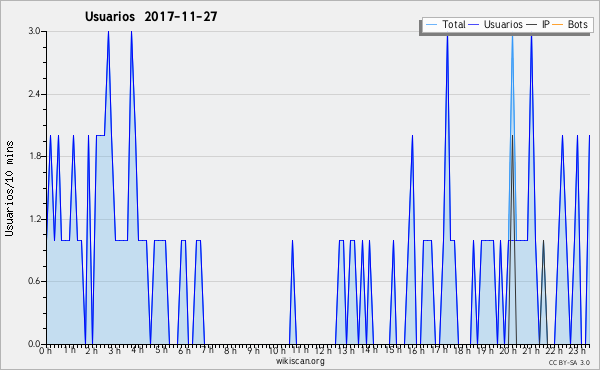Click the 7 h x-axis label
Image resolution: width=600 pixels, height=370 pixels.
pos(207,350)
